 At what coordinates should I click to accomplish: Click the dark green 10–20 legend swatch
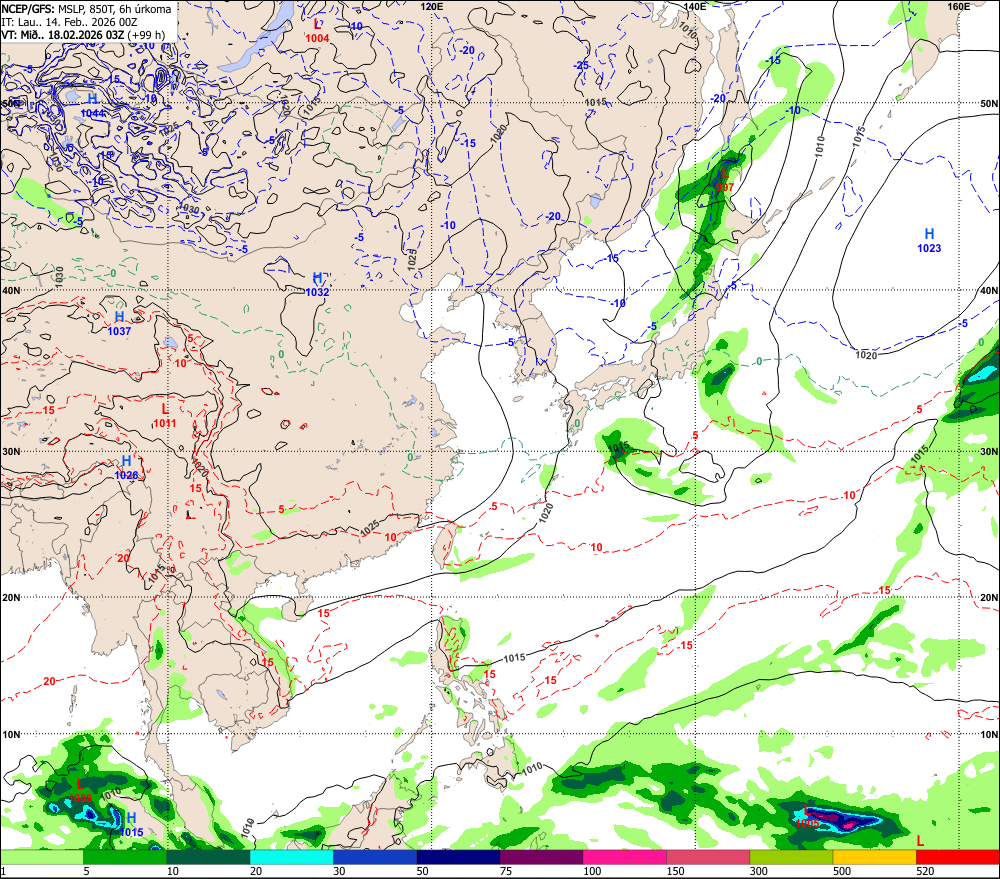coord(208,857)
